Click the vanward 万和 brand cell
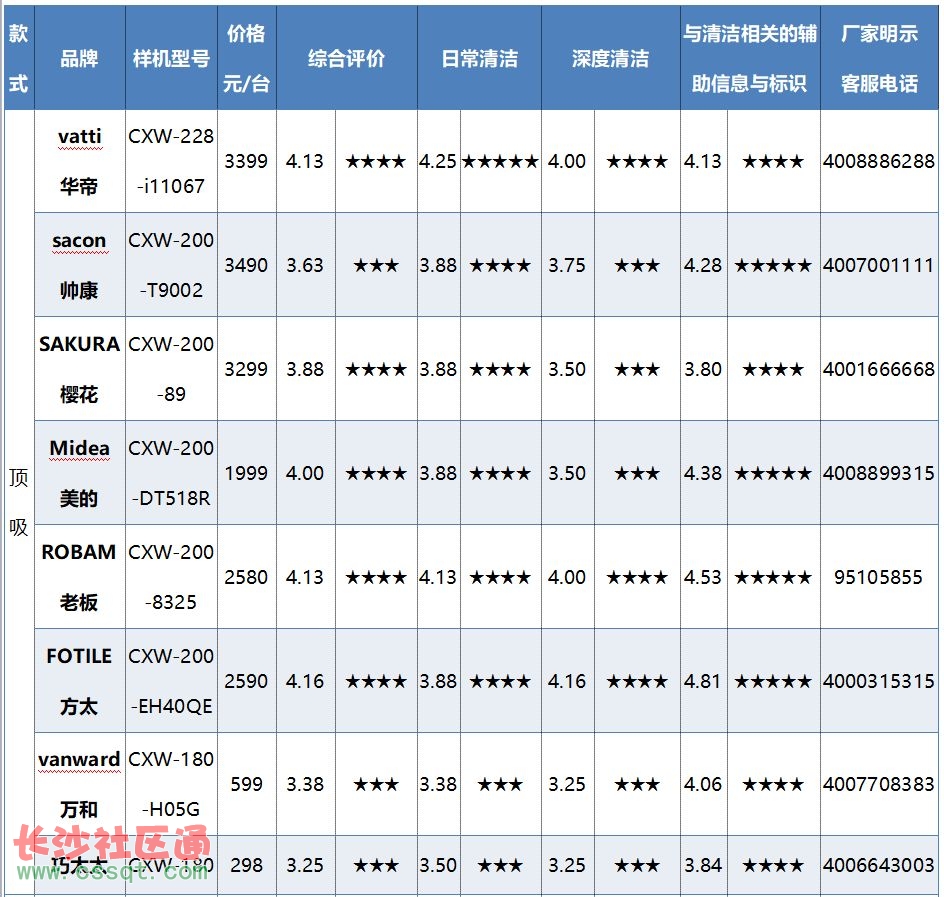944x897 pixels. pos(79,784)
